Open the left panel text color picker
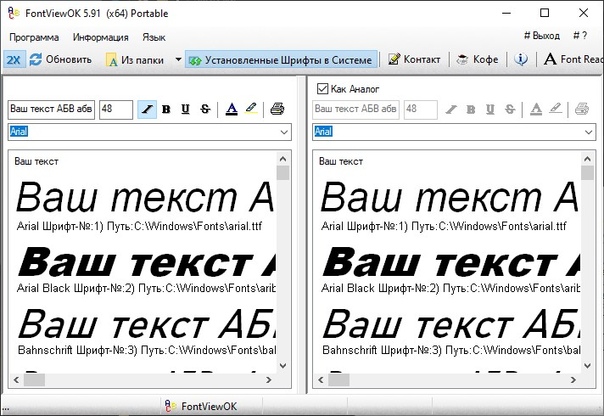The image size is (604, 416). click(x=231, y=109)
